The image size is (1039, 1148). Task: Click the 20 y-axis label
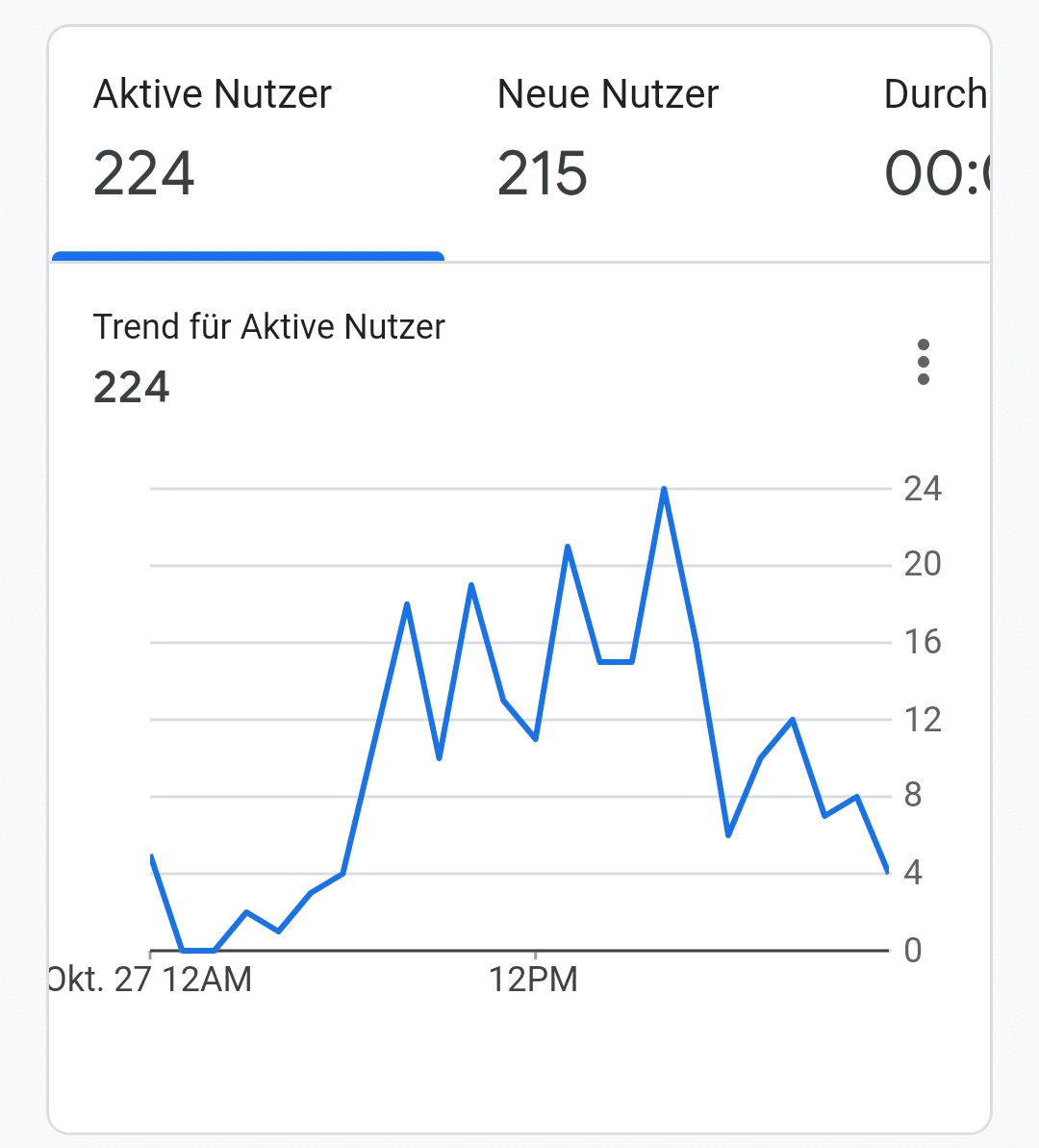click(x=922, y=564)
